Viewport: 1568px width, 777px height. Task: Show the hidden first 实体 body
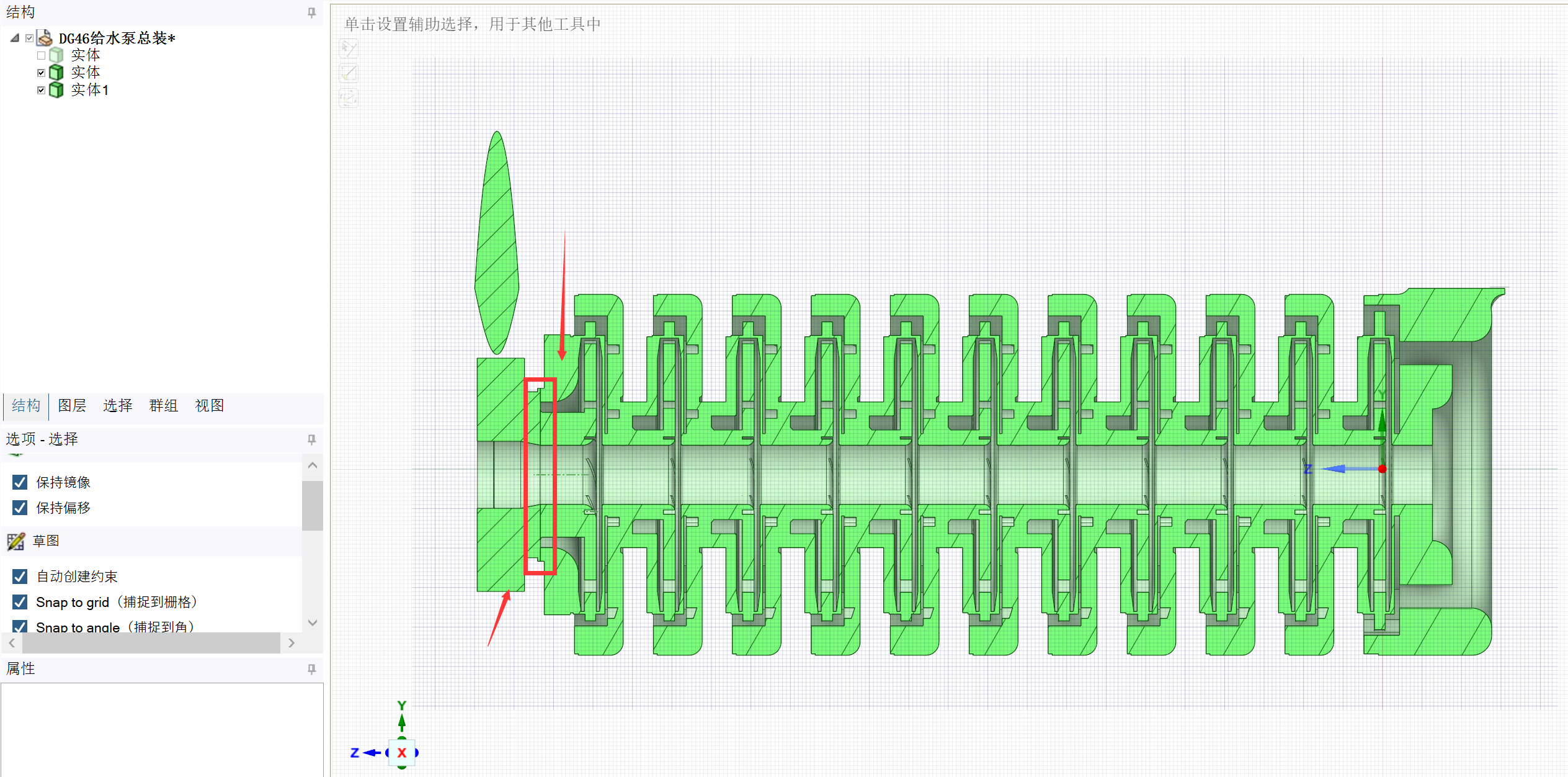(41, 55)
